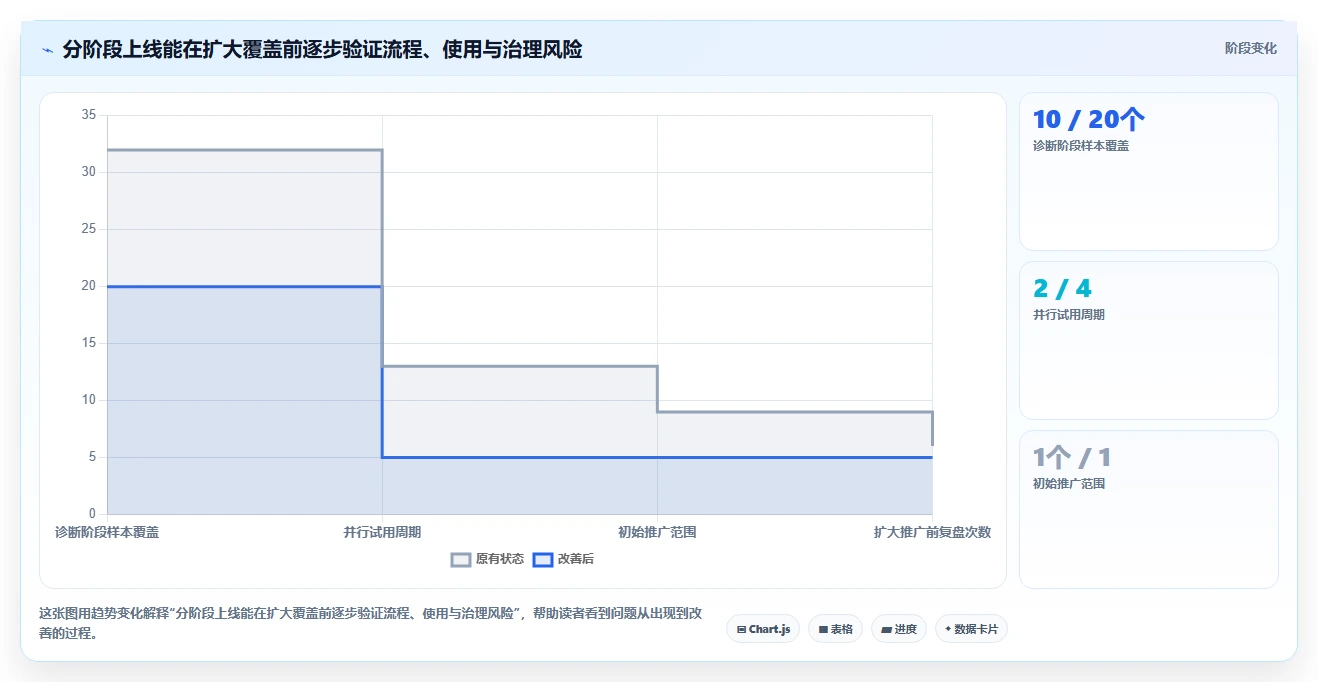Click the y-axis value 5
The width and height of the screenshot is (1318, 682).
(91, 457)
